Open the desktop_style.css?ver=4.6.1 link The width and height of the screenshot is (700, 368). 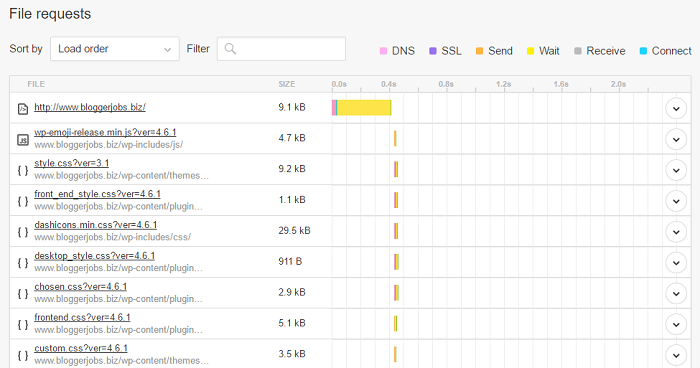95,255
